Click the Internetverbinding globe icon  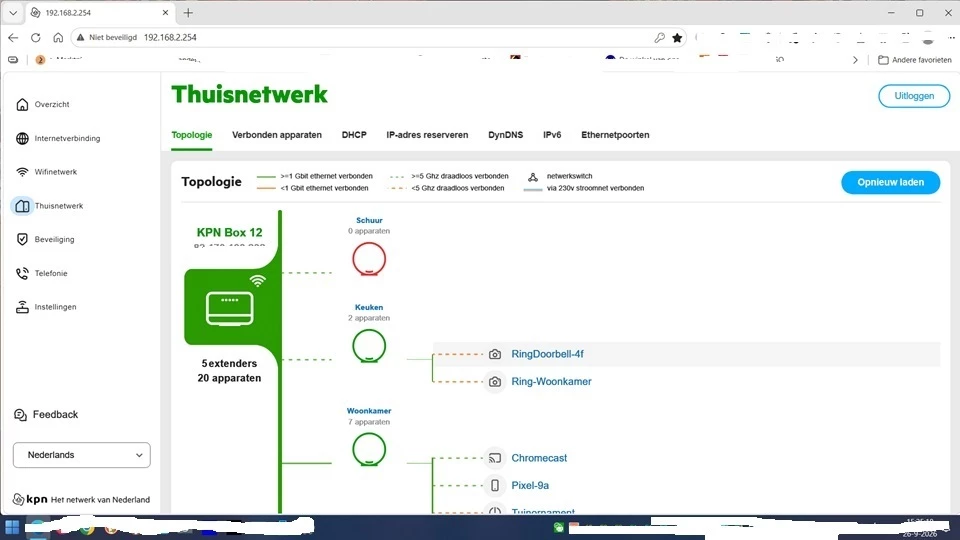22,138
